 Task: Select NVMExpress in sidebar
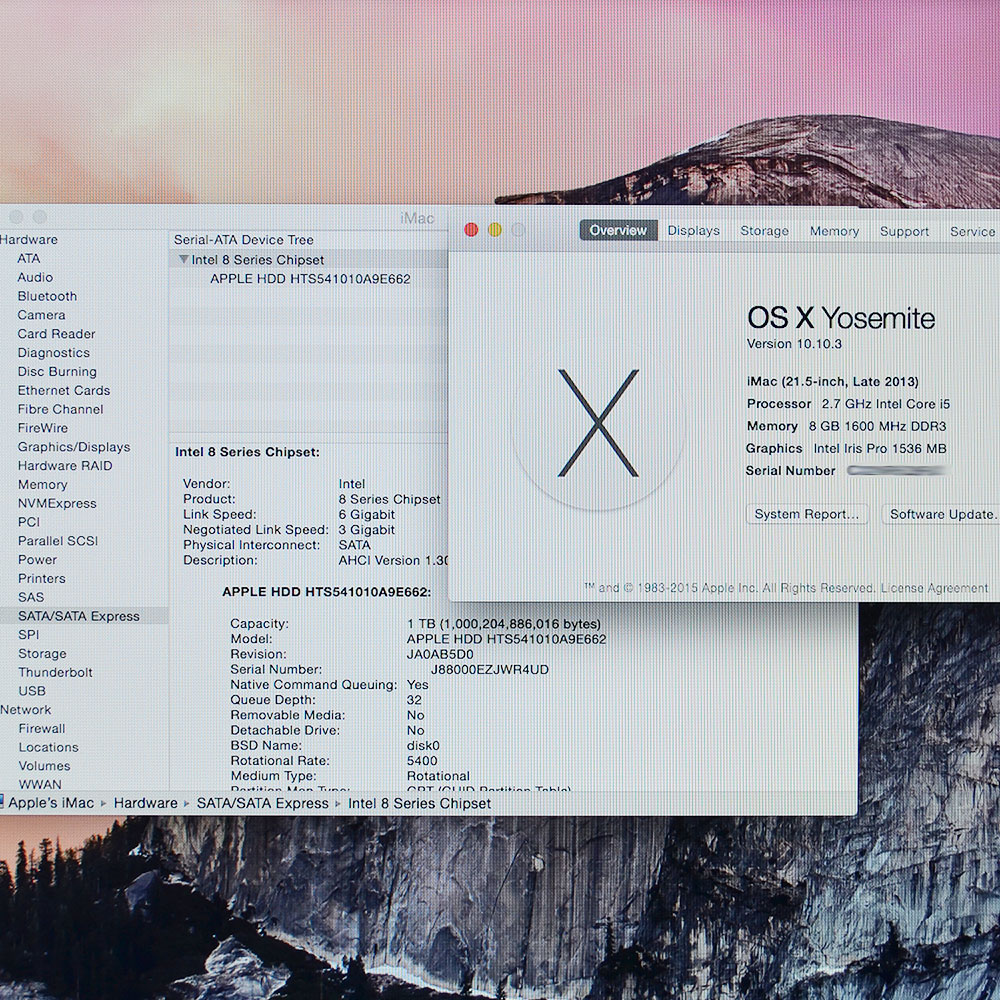[x=57, y=503]
